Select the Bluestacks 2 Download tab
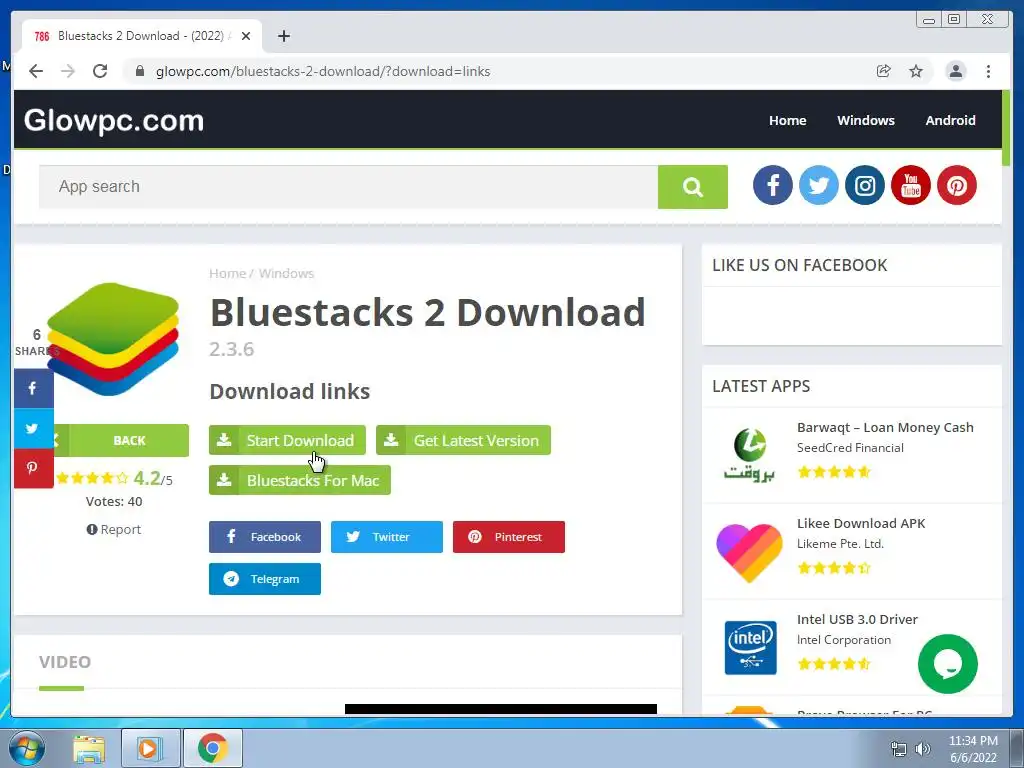The width and height of the screenshot is (1024, 768). click(142, 36)
